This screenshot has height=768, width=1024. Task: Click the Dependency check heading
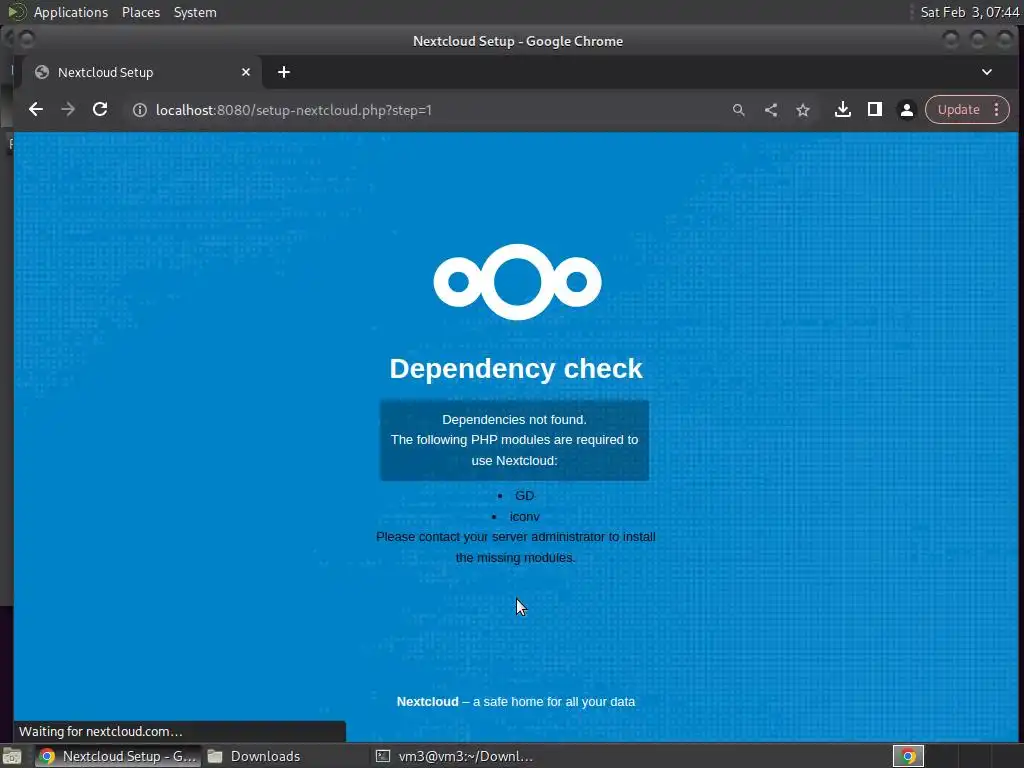516,368
